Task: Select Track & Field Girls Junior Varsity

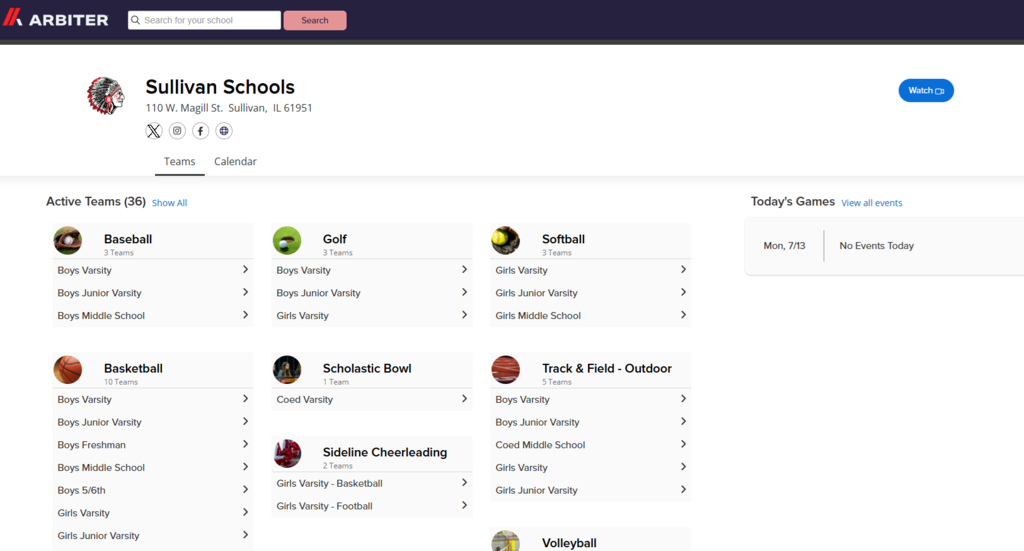Action: [x=590, y=490]
